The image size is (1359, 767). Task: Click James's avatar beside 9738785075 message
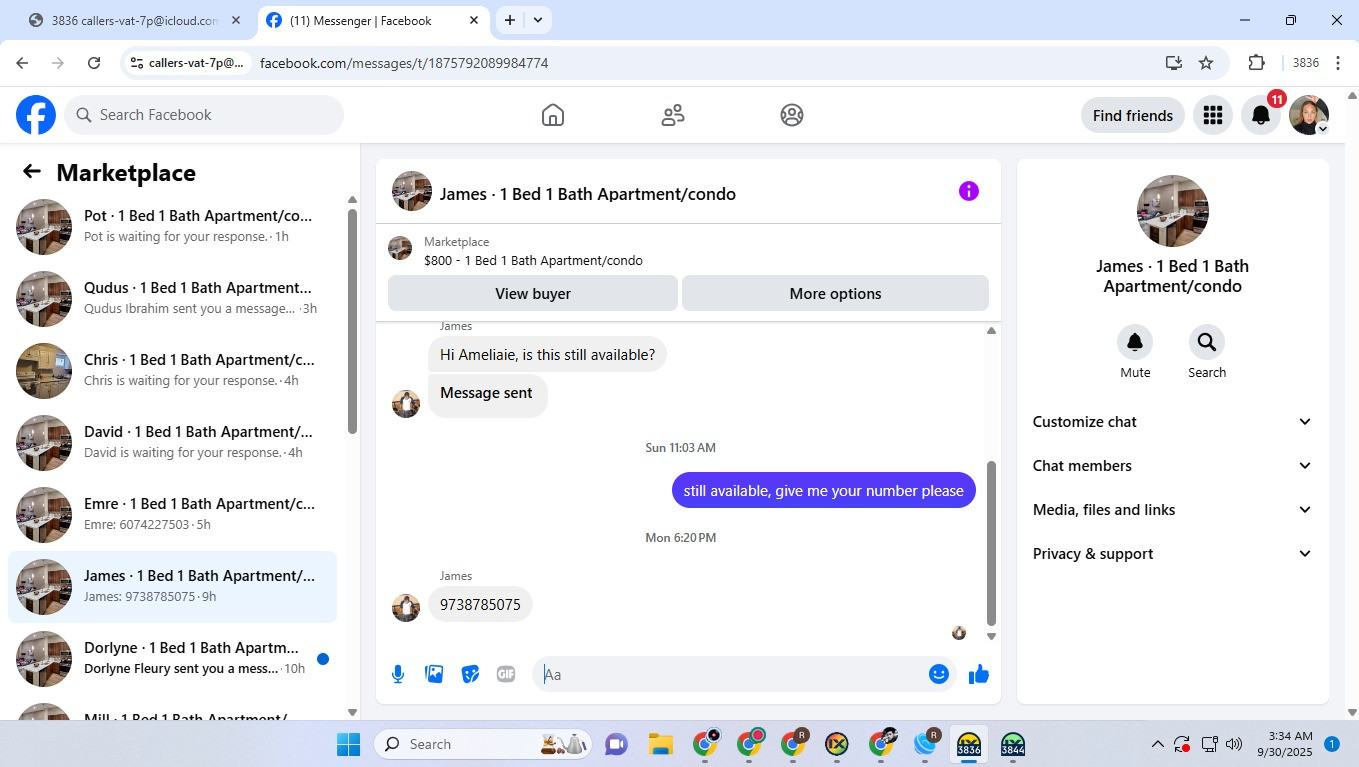(406, 608)
